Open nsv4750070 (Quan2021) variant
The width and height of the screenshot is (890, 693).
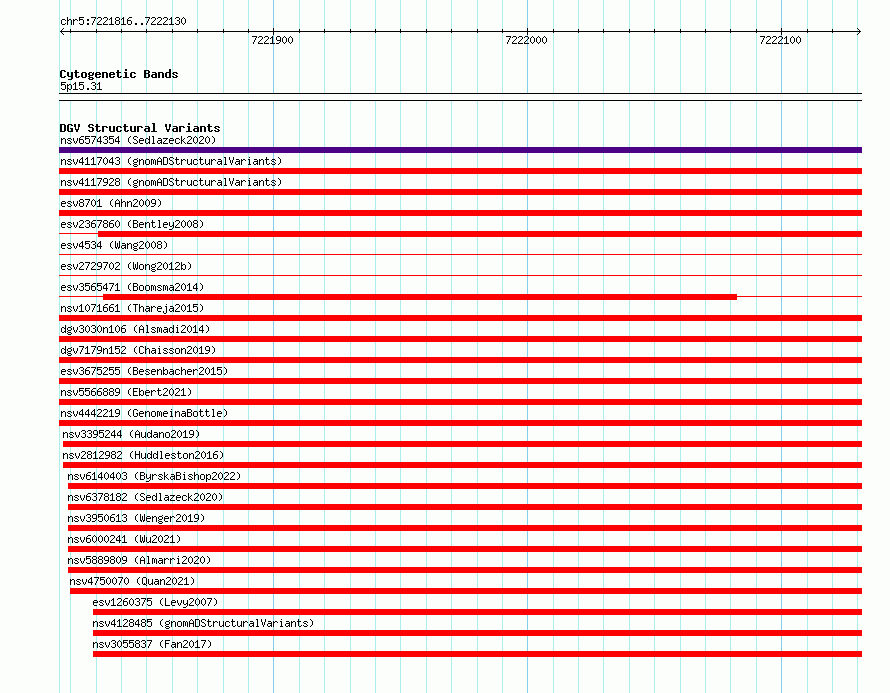(132, 581)
